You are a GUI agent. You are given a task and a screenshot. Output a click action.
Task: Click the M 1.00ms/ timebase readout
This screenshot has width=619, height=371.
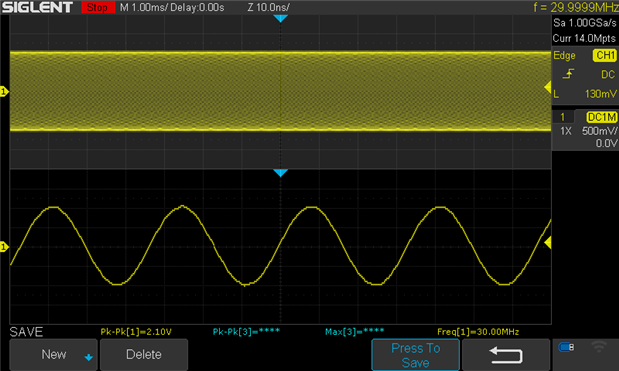pos(143,7)
